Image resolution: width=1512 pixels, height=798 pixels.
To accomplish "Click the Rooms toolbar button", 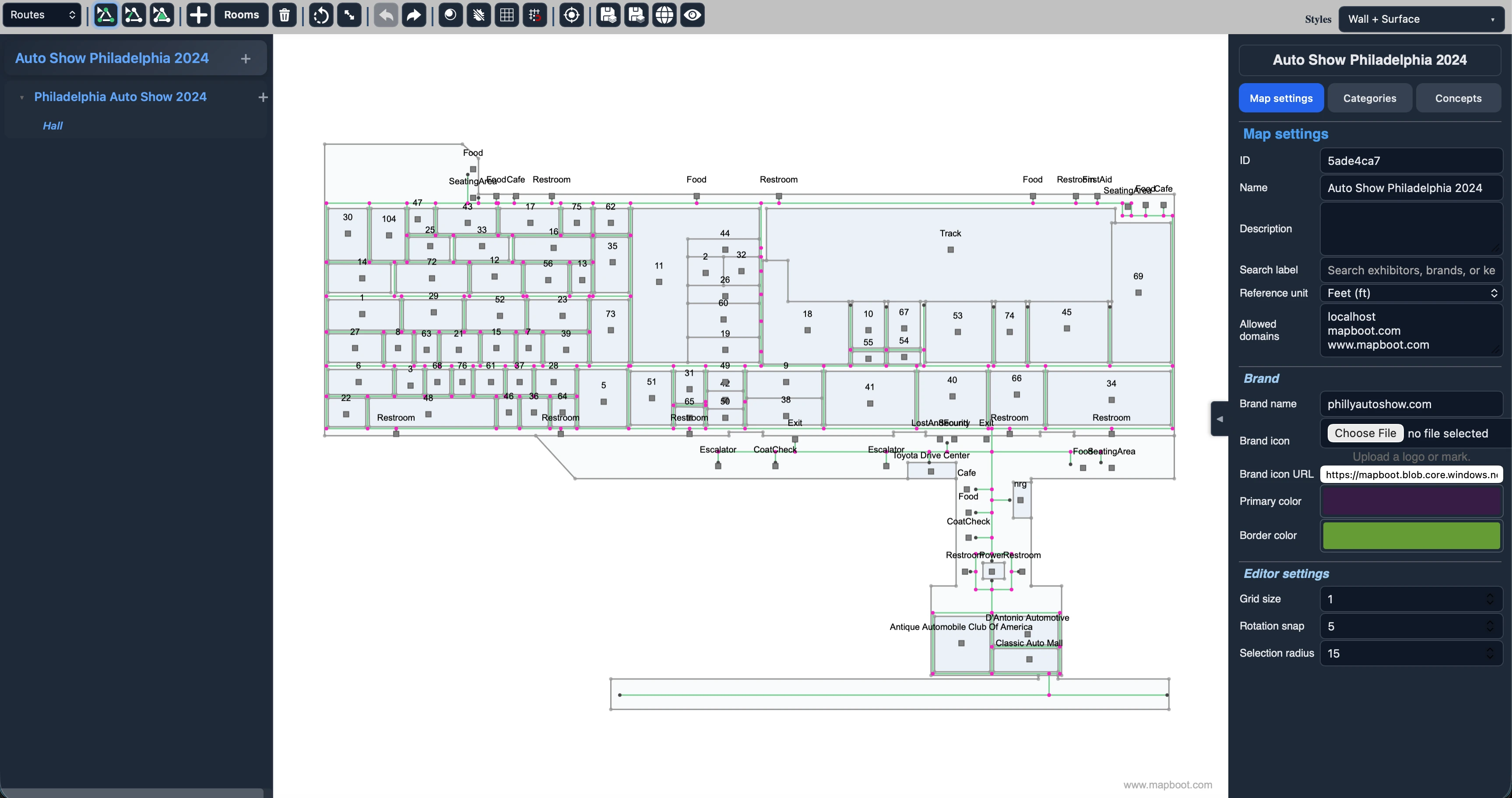I will [x=241, y=15].
